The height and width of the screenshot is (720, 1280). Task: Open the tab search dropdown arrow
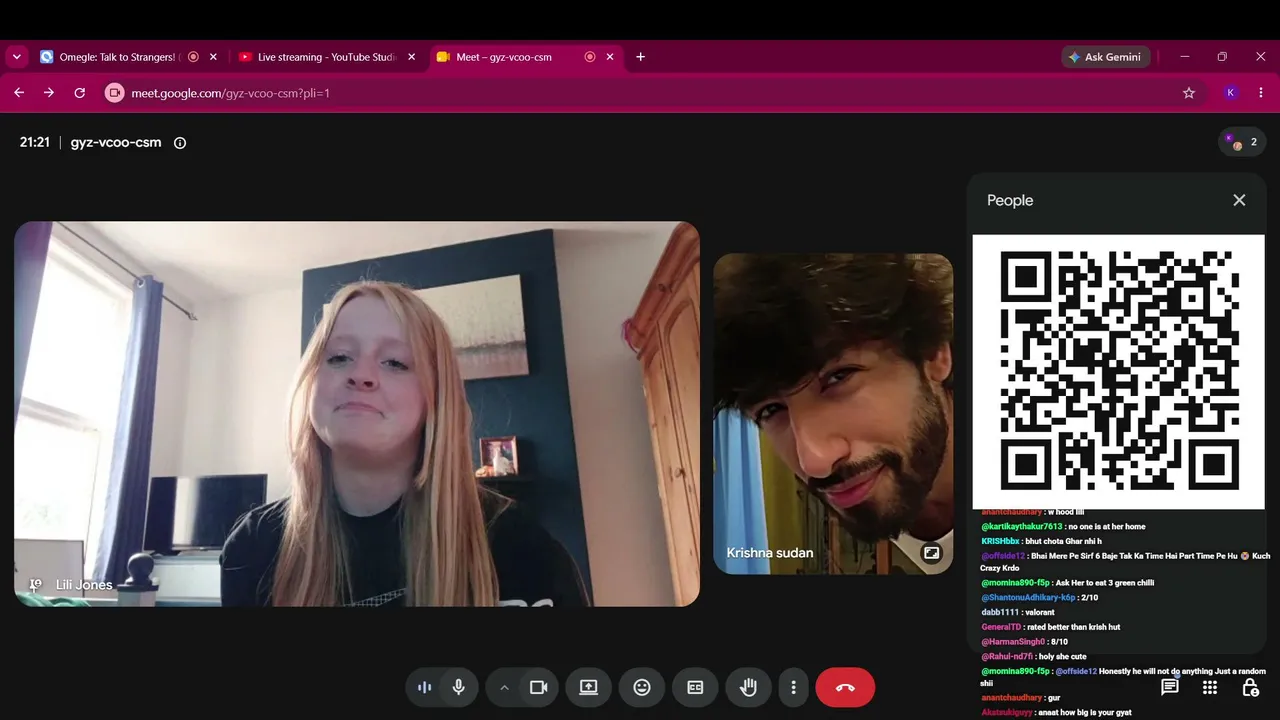pos(17,57)
